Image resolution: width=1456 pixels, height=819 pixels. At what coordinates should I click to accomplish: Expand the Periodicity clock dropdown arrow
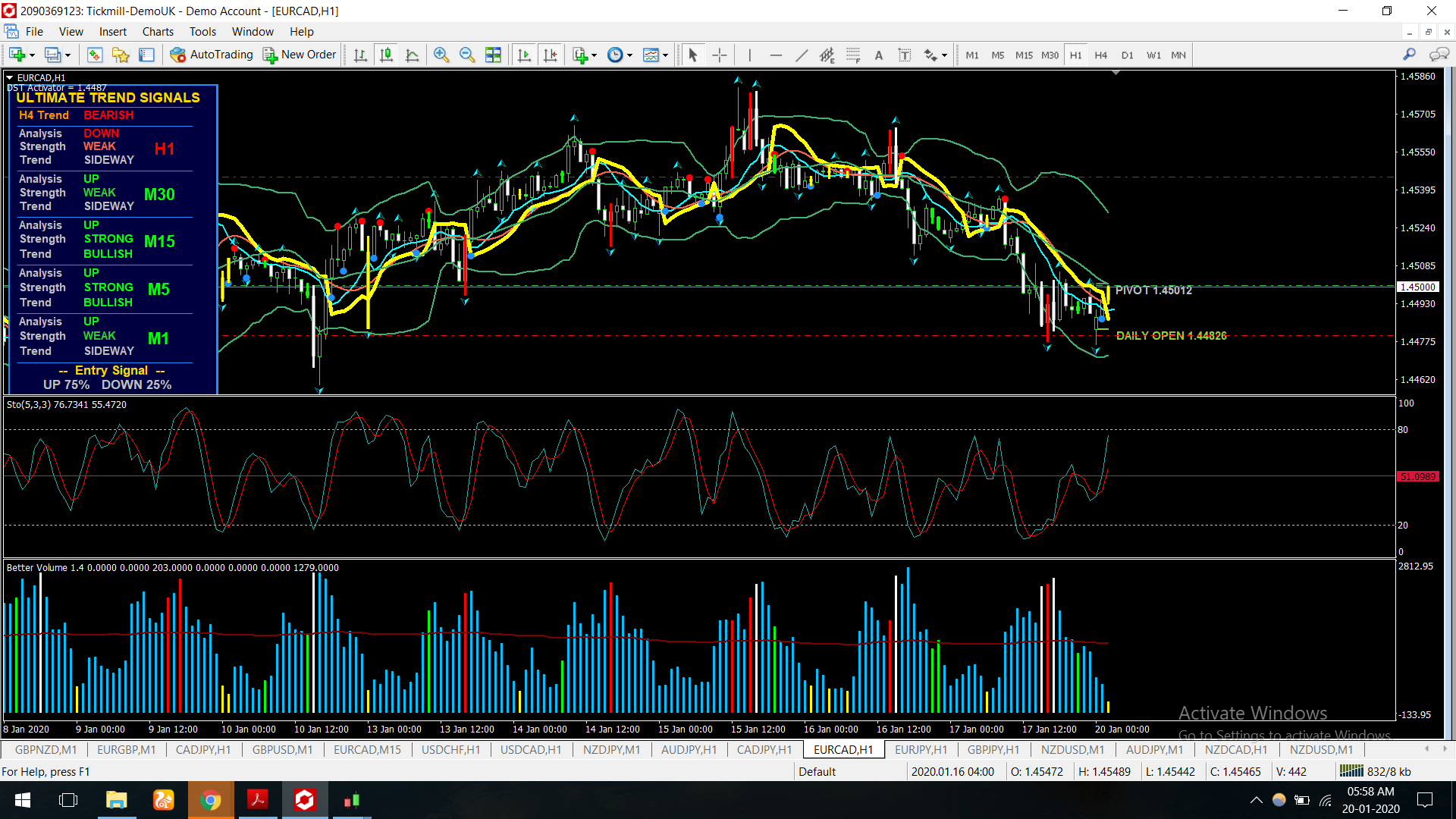coord(629,55)
